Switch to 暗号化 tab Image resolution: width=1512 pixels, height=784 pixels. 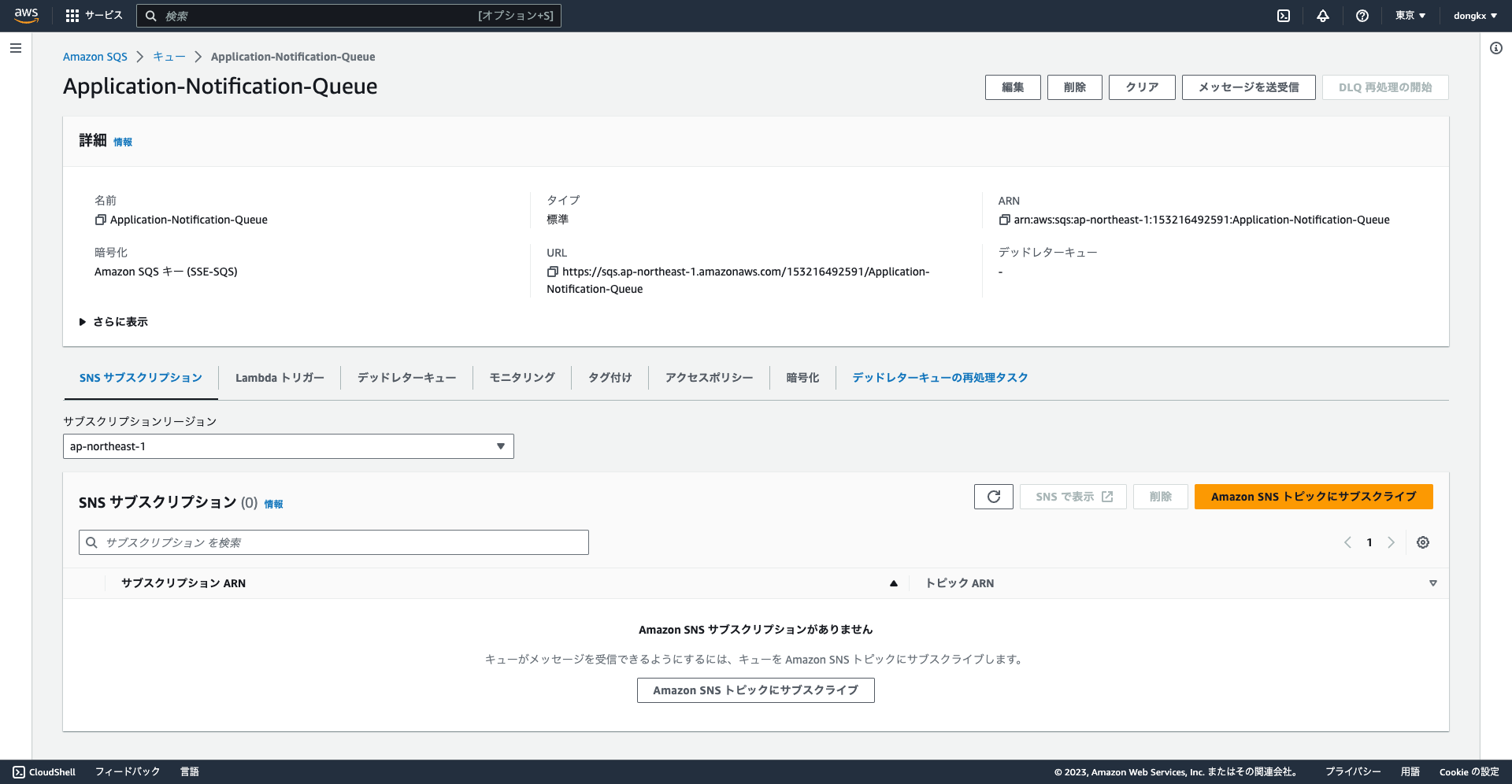[802, 378]
